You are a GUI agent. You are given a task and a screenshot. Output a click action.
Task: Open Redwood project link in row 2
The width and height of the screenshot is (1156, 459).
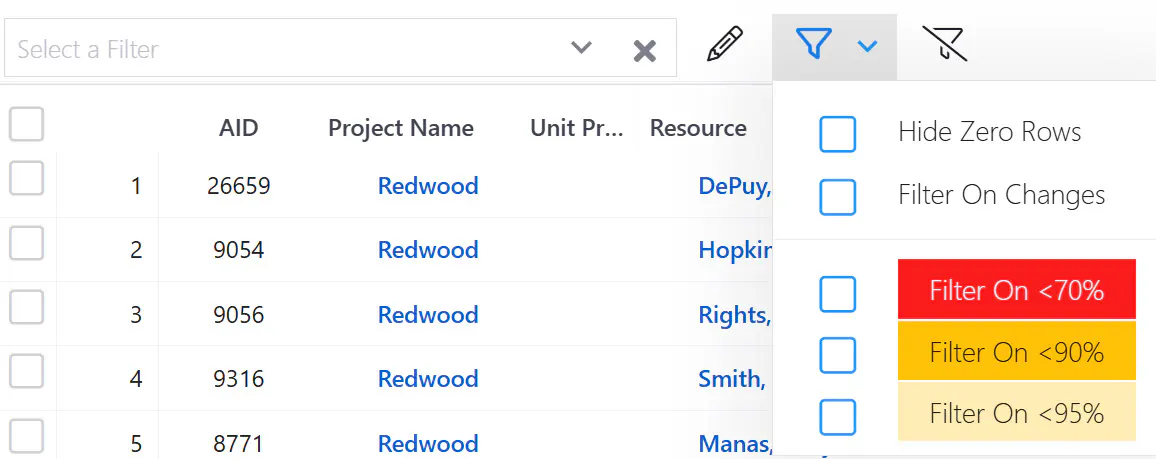(x=428, y=250)
